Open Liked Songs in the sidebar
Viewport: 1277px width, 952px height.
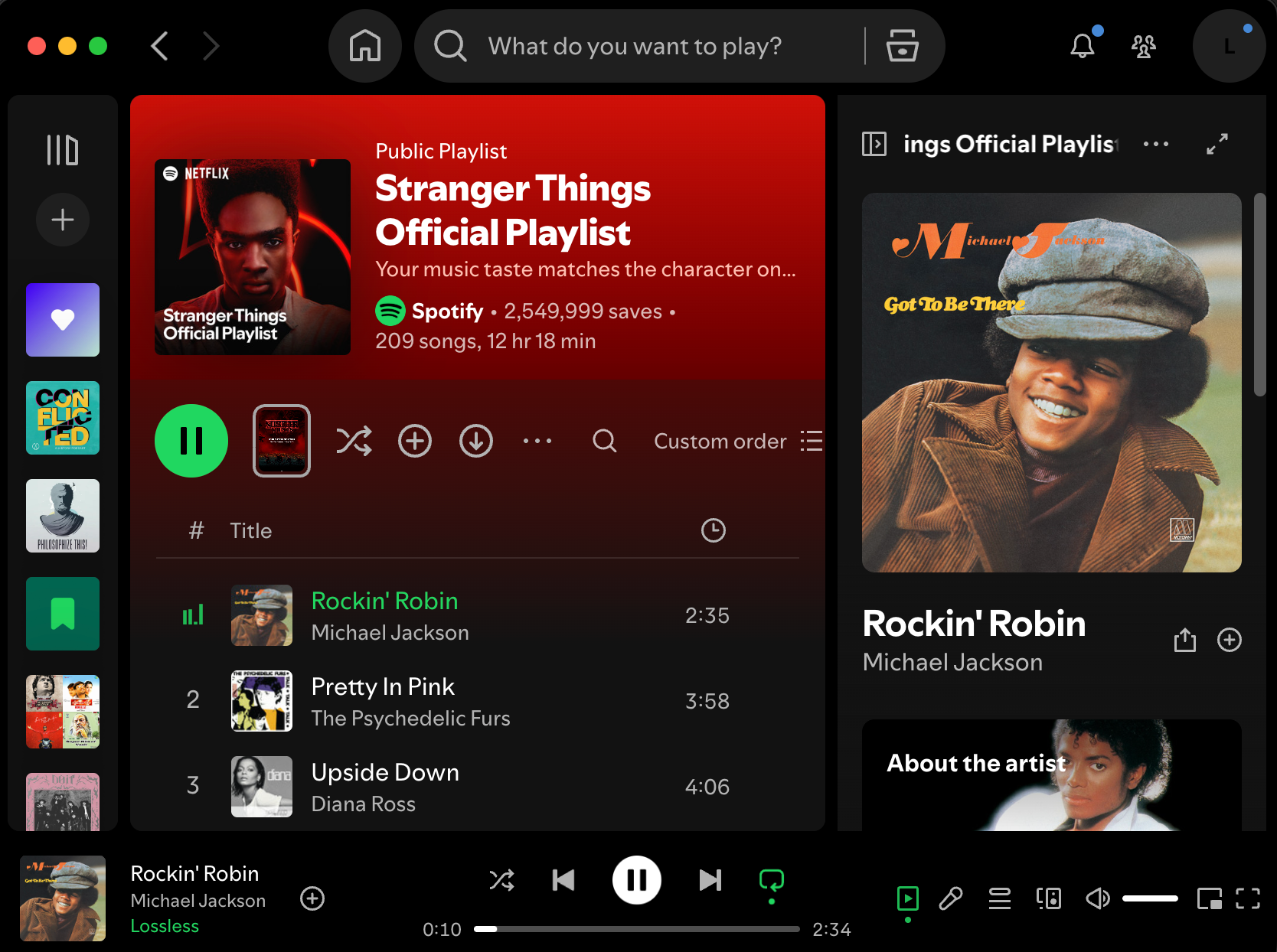pyautogui.click(x=63, y=320)
